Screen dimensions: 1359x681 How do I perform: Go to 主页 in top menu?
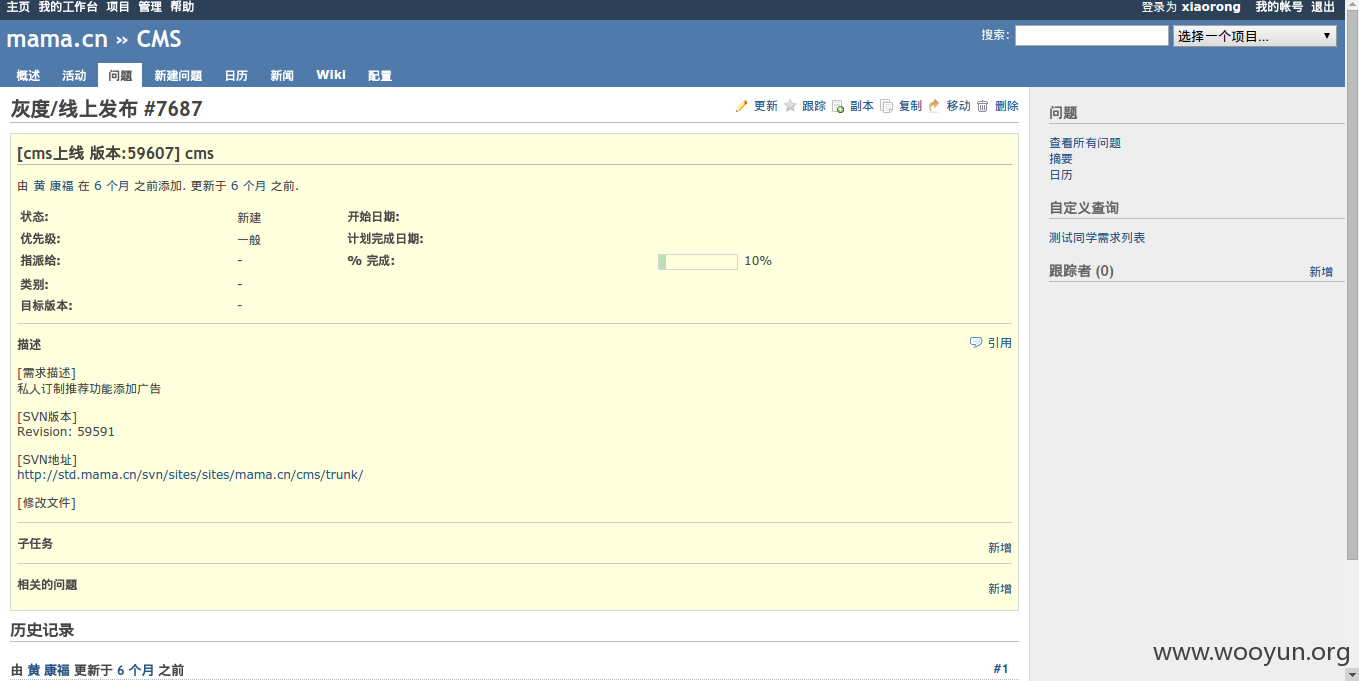tap(18, 7)
